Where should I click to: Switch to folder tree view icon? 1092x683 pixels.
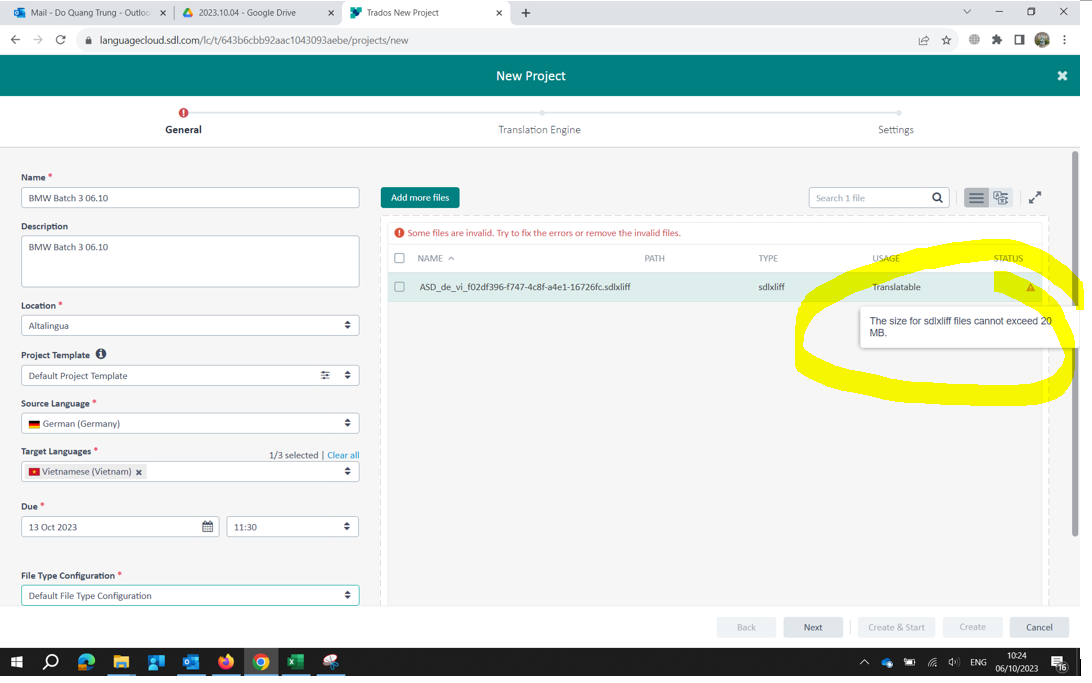point(1001,198)
